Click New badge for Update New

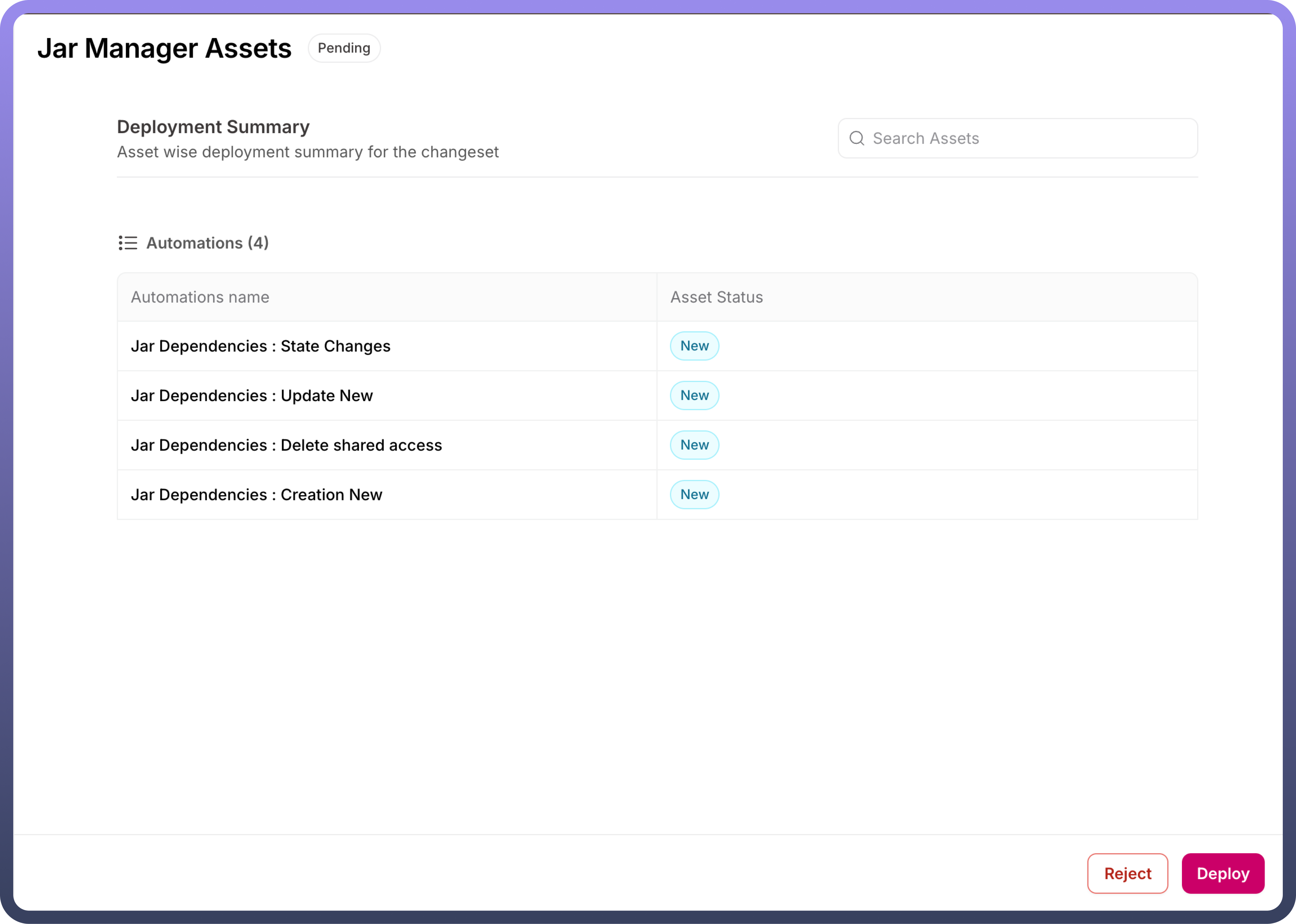(694, 396)
